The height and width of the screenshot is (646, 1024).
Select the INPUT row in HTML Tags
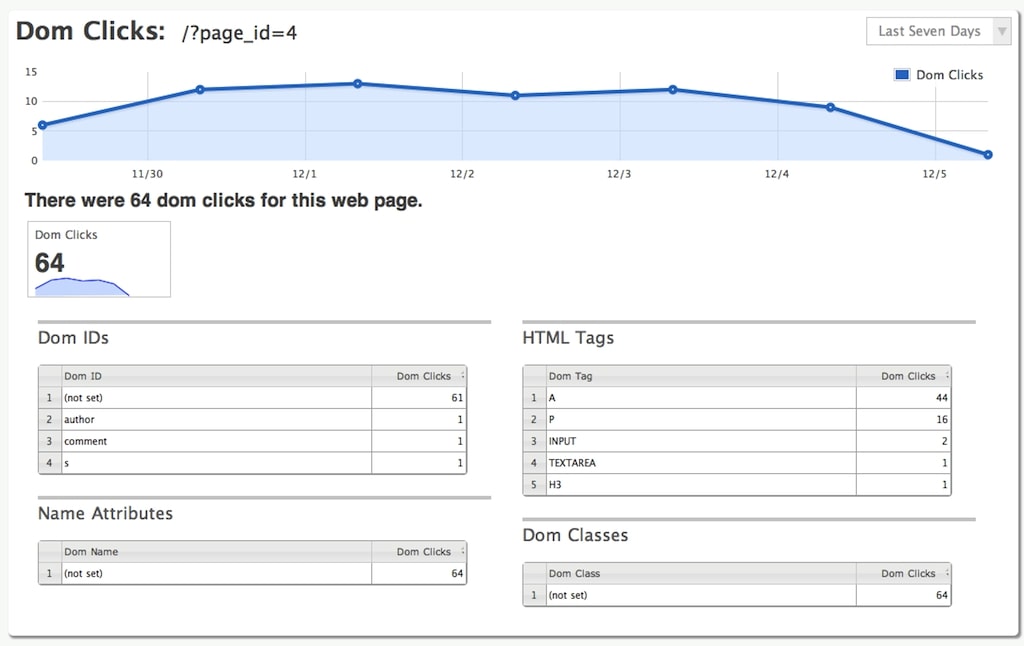pos(737,441)
